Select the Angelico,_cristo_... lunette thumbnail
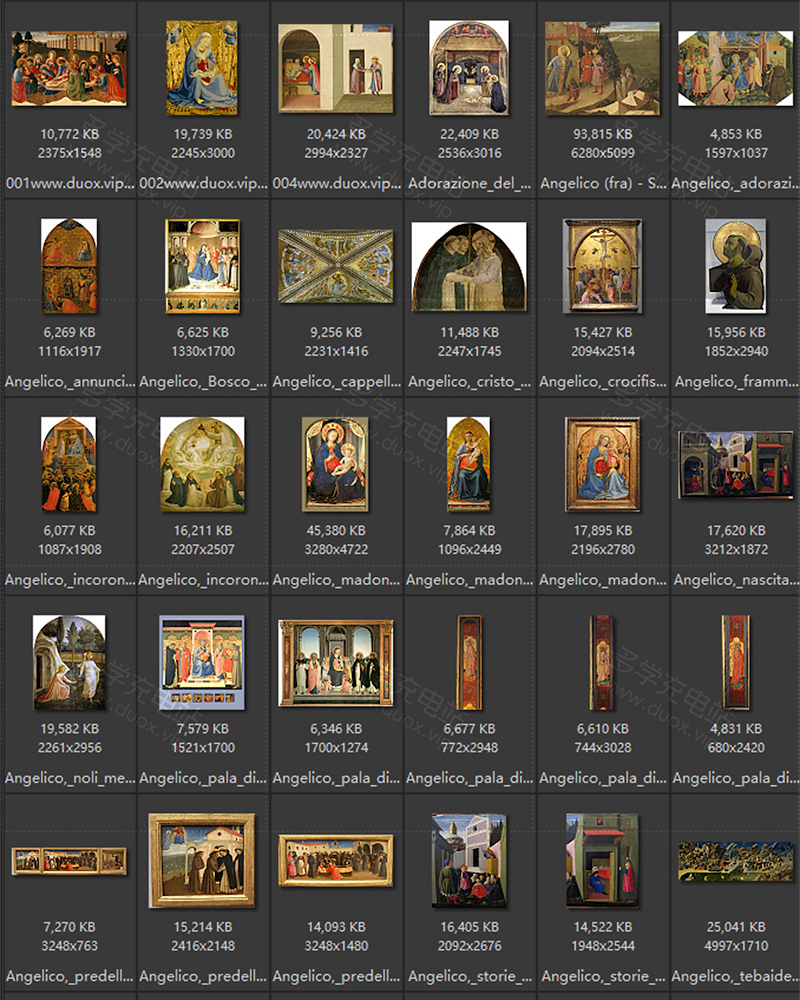800x1000 pixels. click(468, 266)
